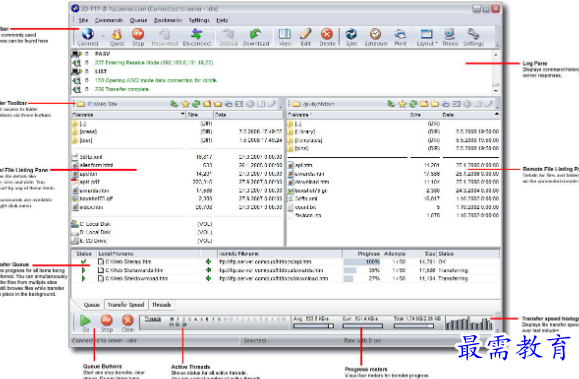Click the Progress column header in the queue

(362, 254)
